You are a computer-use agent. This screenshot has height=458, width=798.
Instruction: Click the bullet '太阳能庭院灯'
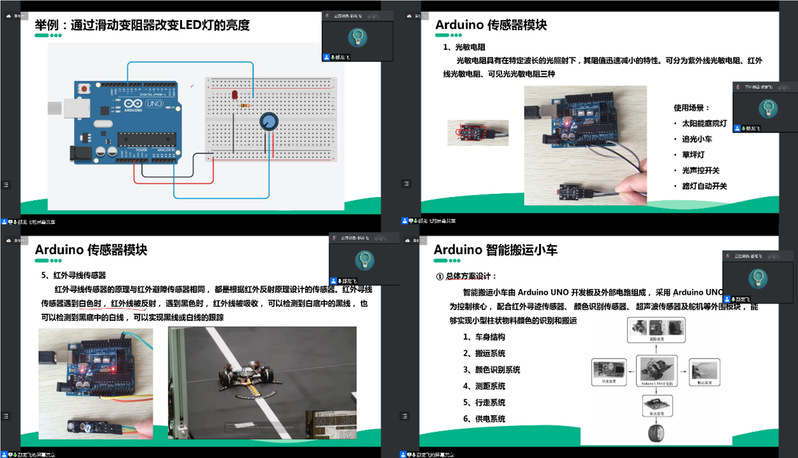[x=704, y=123]
